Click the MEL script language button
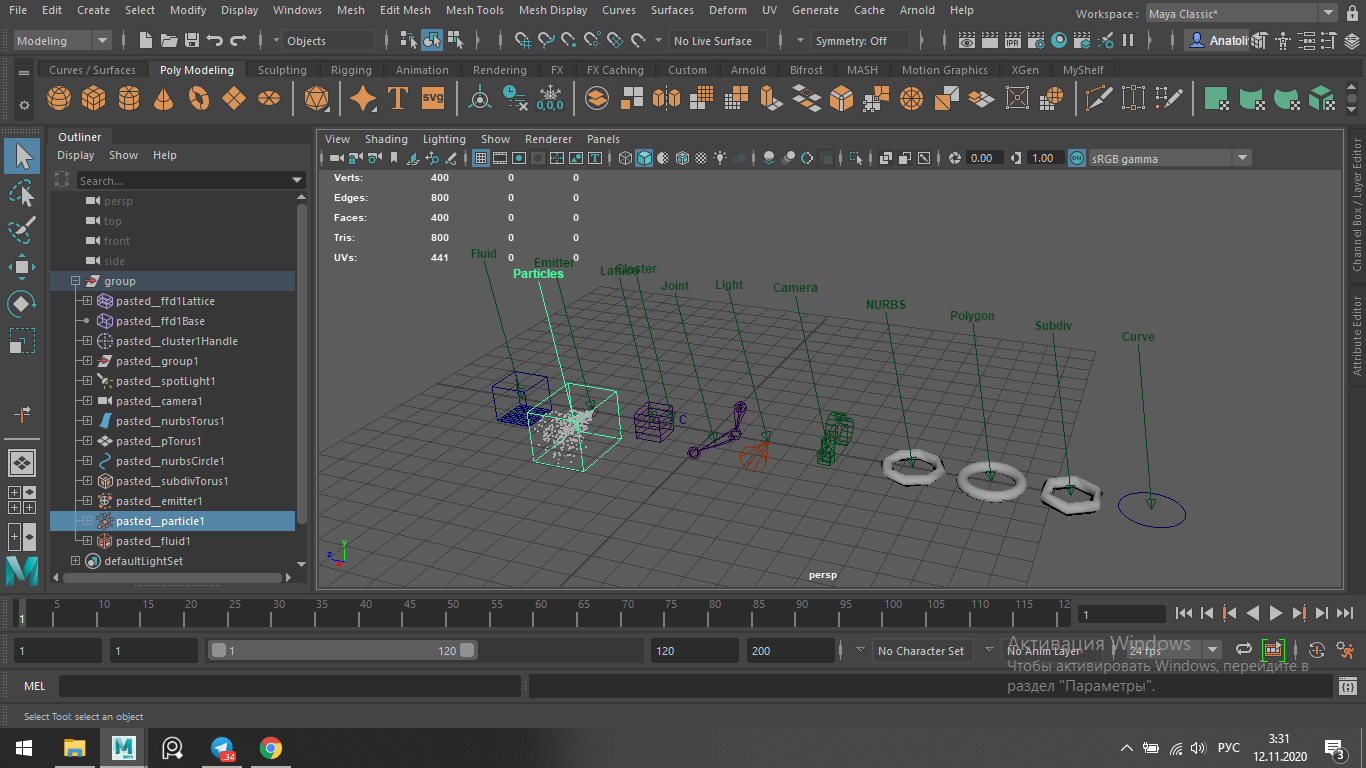This screenshot has width=1366, height=768. pos(35,686)
